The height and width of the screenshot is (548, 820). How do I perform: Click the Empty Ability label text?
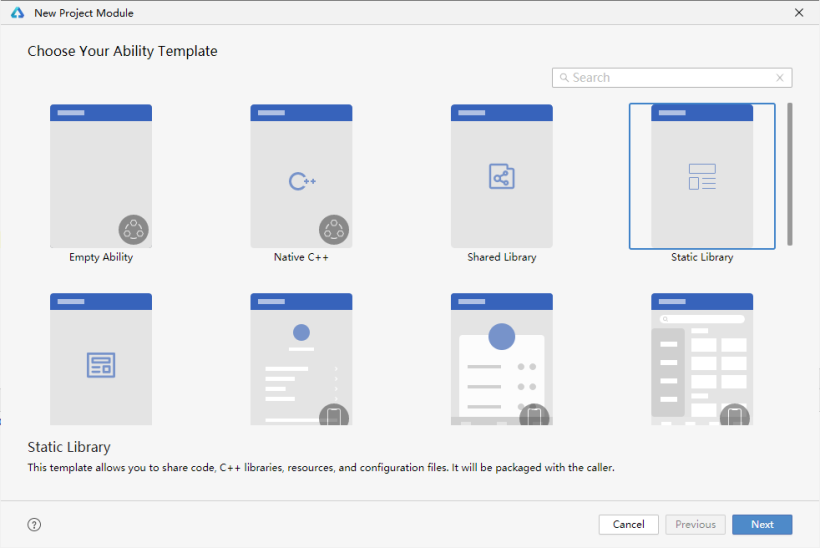101,257
